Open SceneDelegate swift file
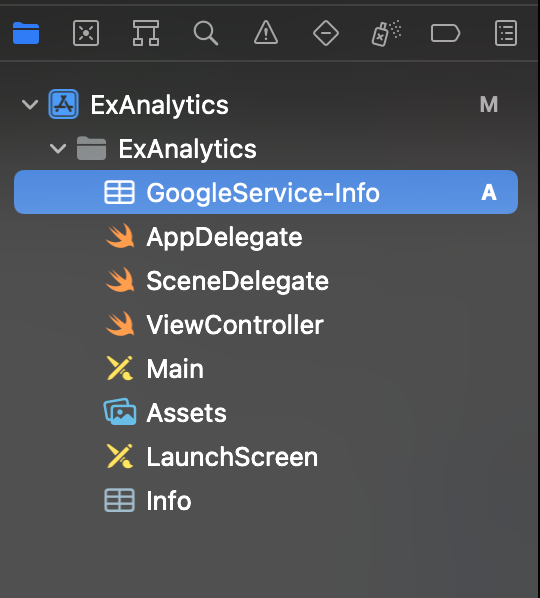 [x=266, y=281]
